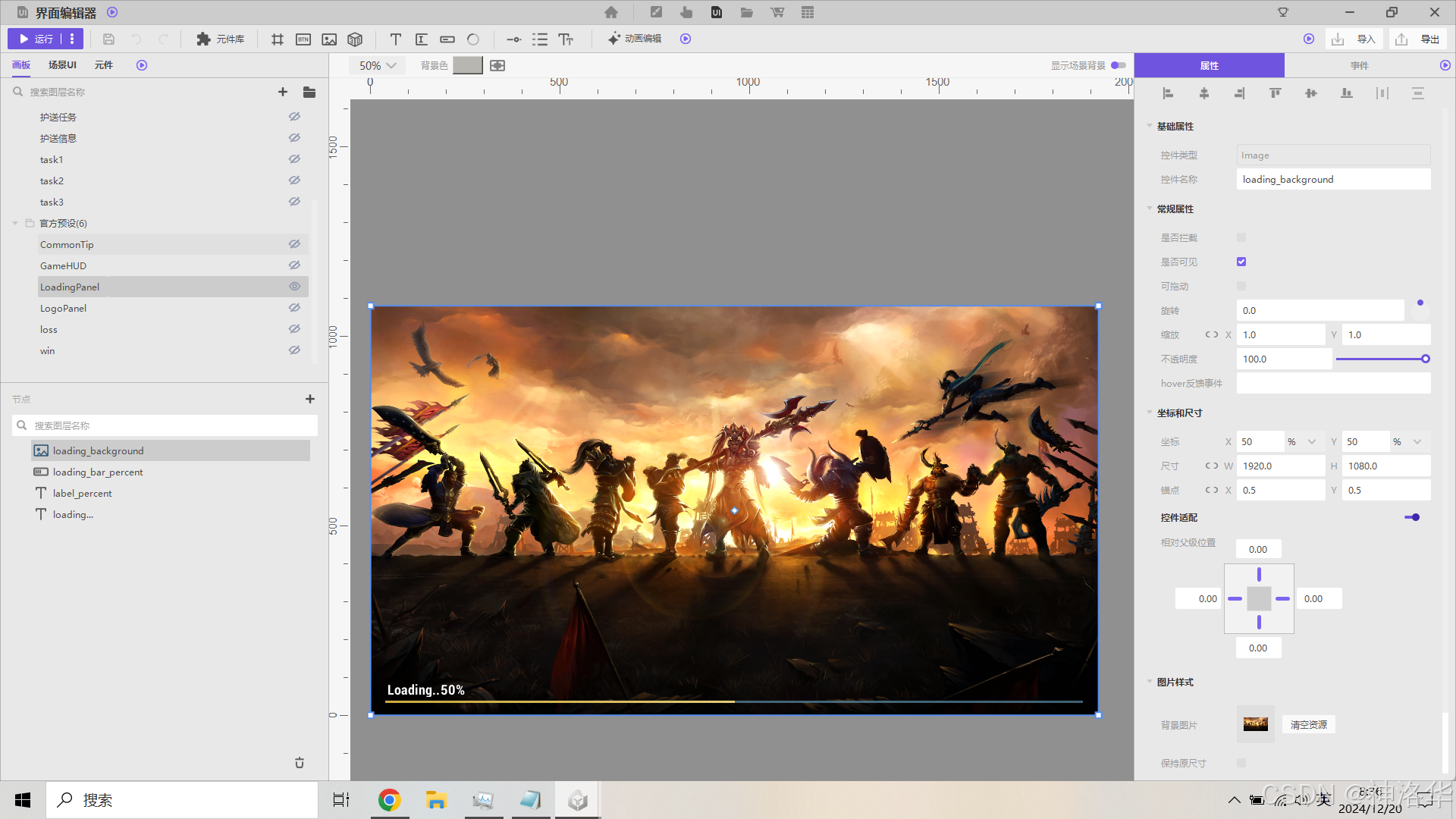Screen dimensions: 1456x819
Task: Toggle the 控件适配 switch
Action: [1412, 517]
